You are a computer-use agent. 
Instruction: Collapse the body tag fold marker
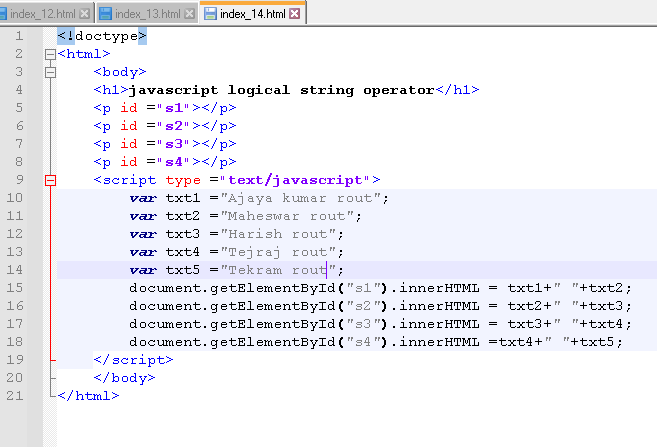50,72
